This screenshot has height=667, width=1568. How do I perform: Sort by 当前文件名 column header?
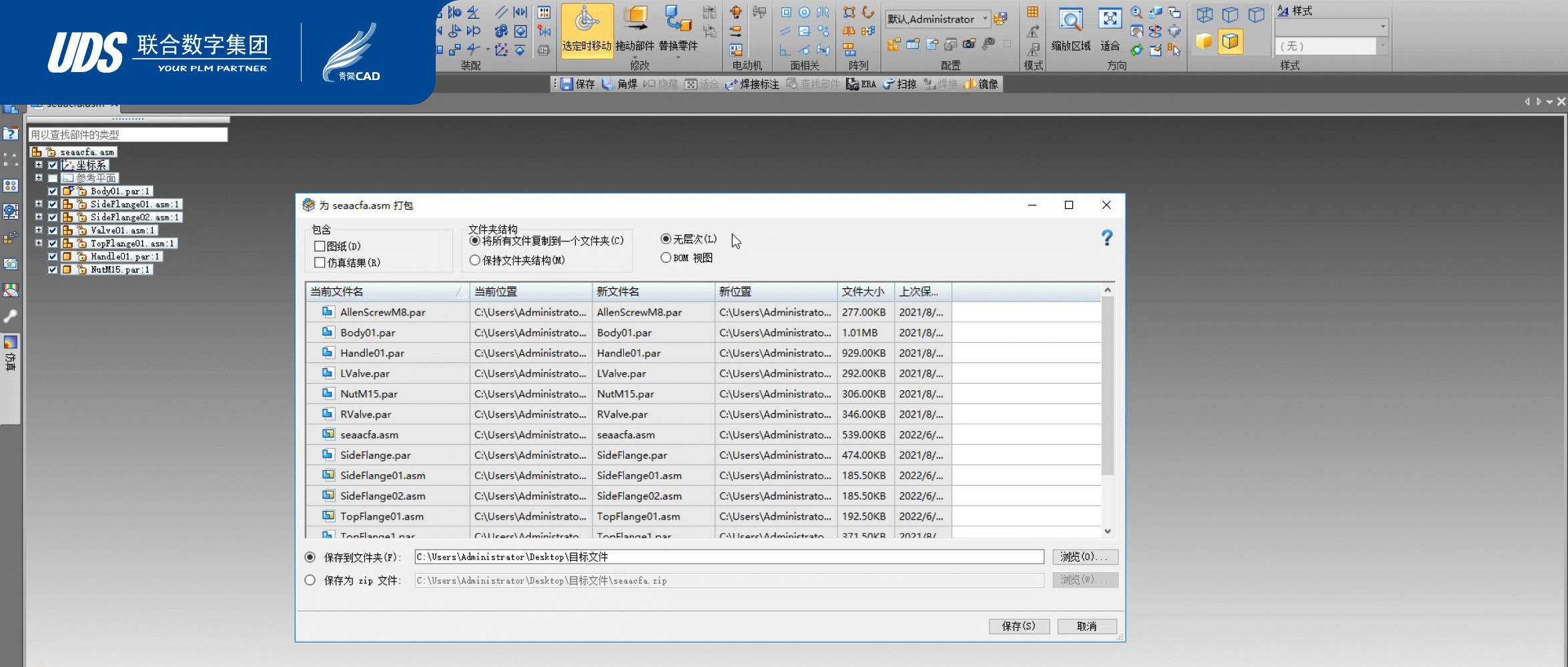click(387, 291)
